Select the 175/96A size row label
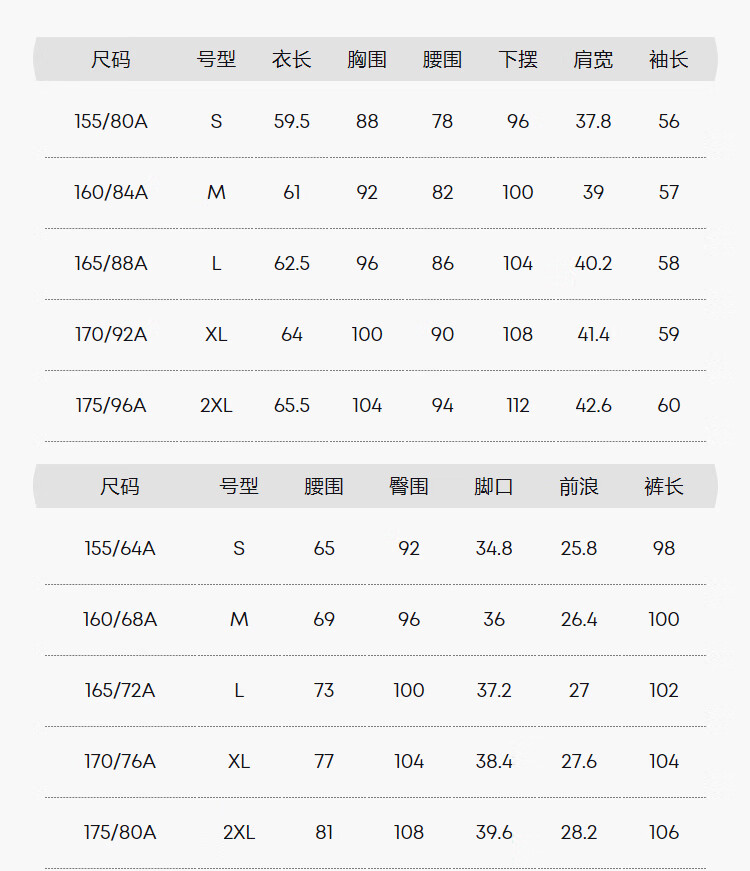 click(x=111, y=406)
